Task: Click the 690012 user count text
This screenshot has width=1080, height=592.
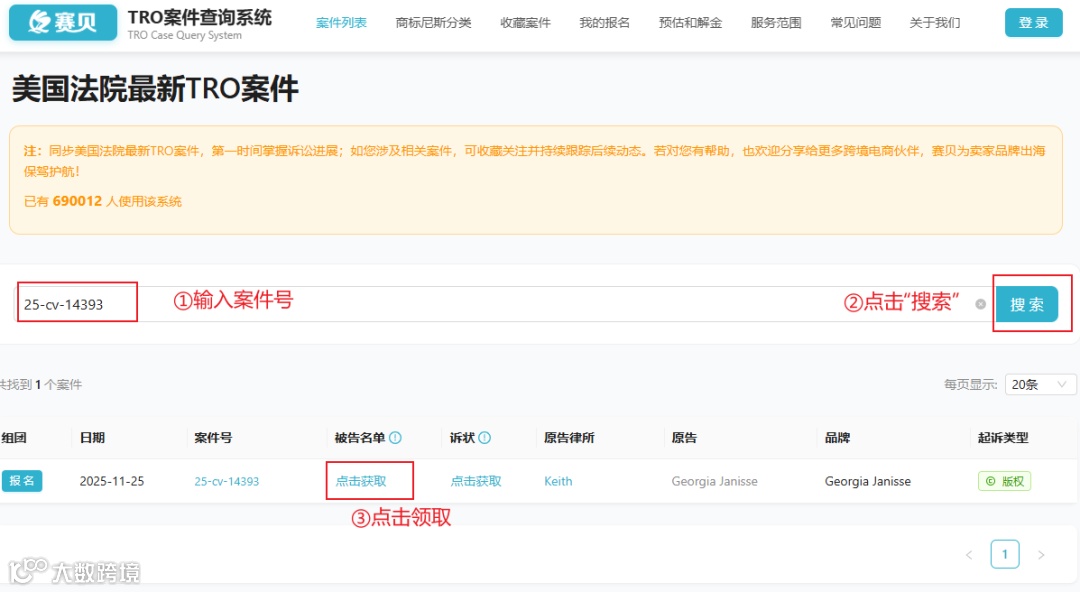Action: coord(77,201)
